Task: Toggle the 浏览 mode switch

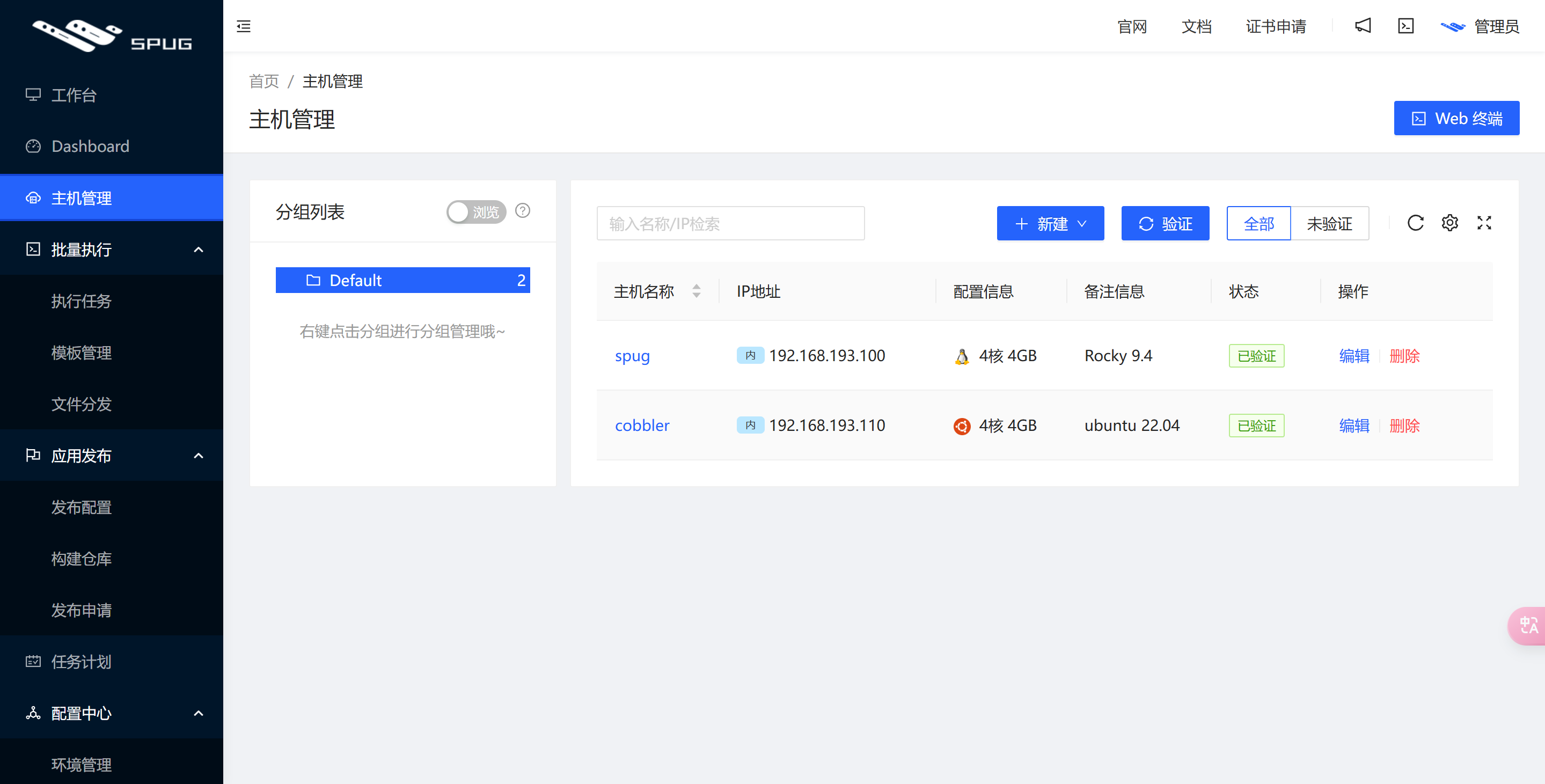Action: coord(476,212)
